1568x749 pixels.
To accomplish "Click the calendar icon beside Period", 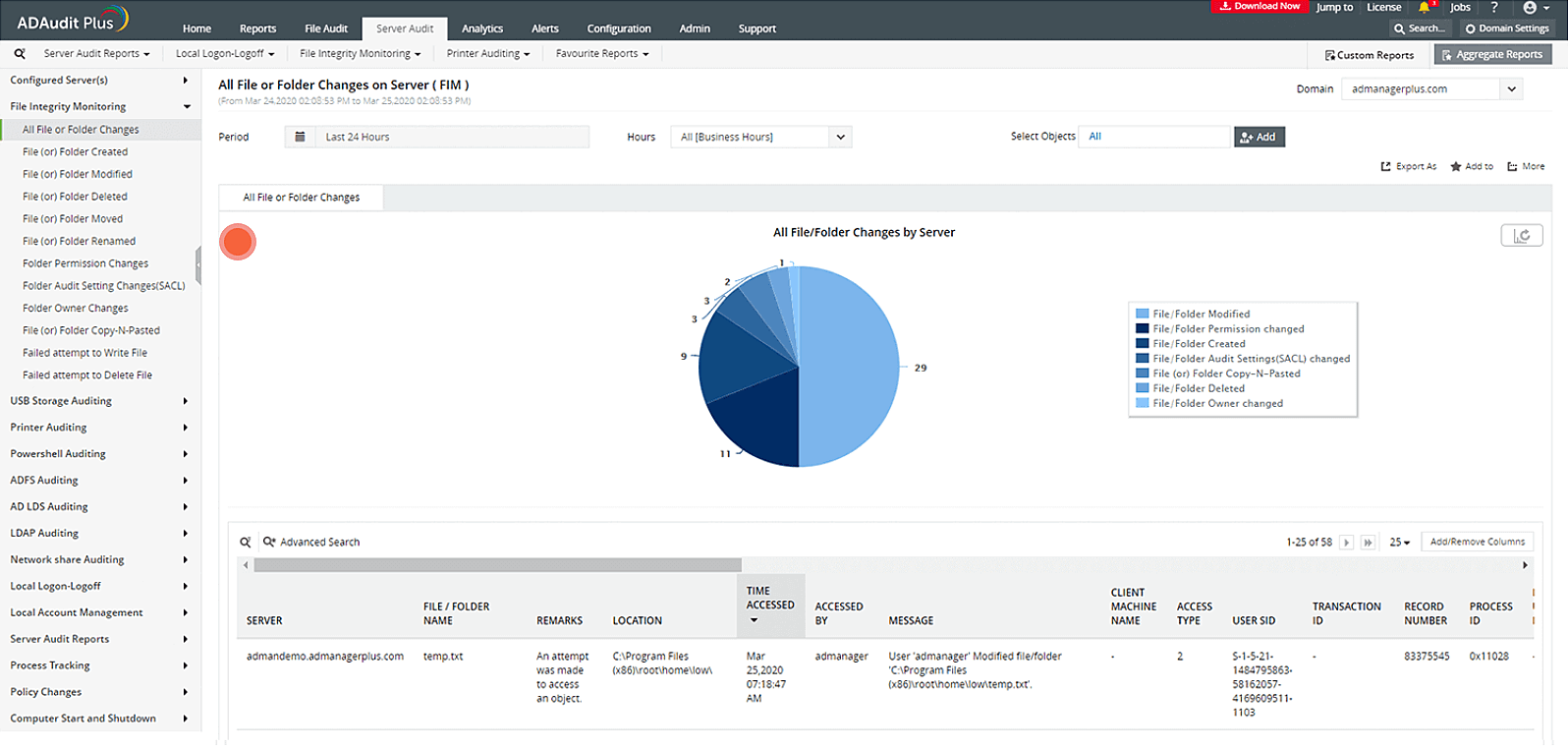I will (301, 138).
